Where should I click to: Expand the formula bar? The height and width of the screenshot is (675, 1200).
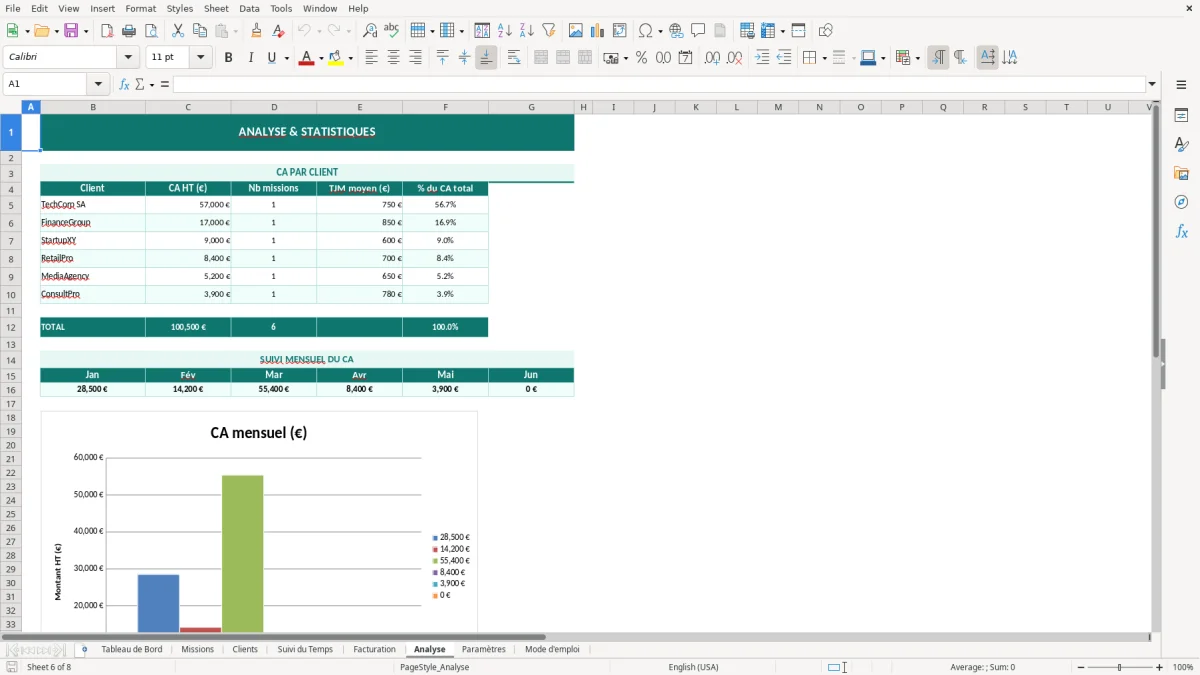(x=1152, y=84)
